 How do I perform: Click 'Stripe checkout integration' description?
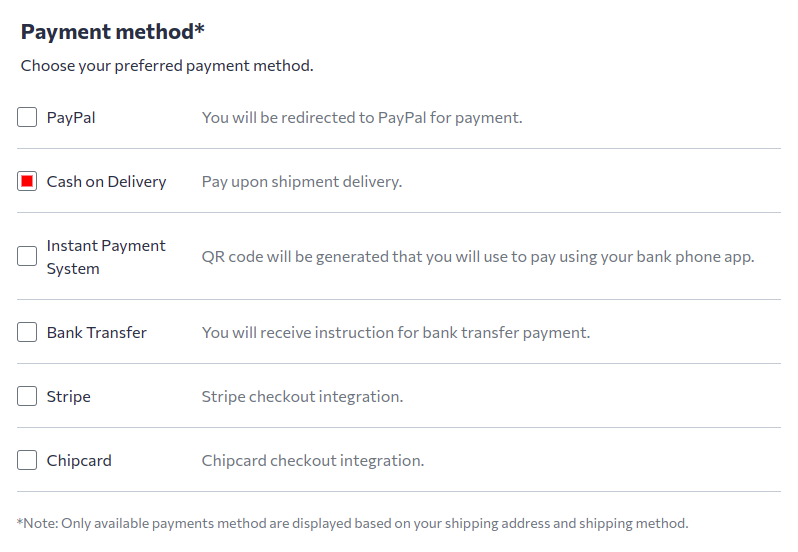point(302,397)
